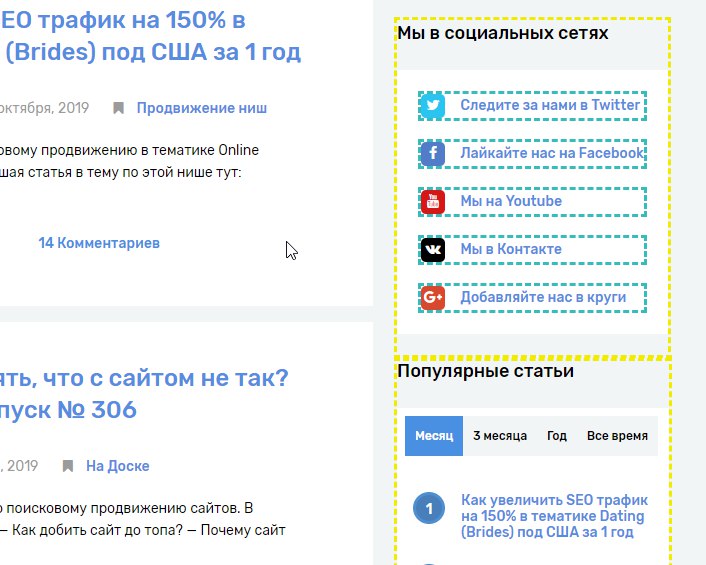Open Добавляйте нас в круги link
This screenshot has width=706, height=565.
(543, 297)
